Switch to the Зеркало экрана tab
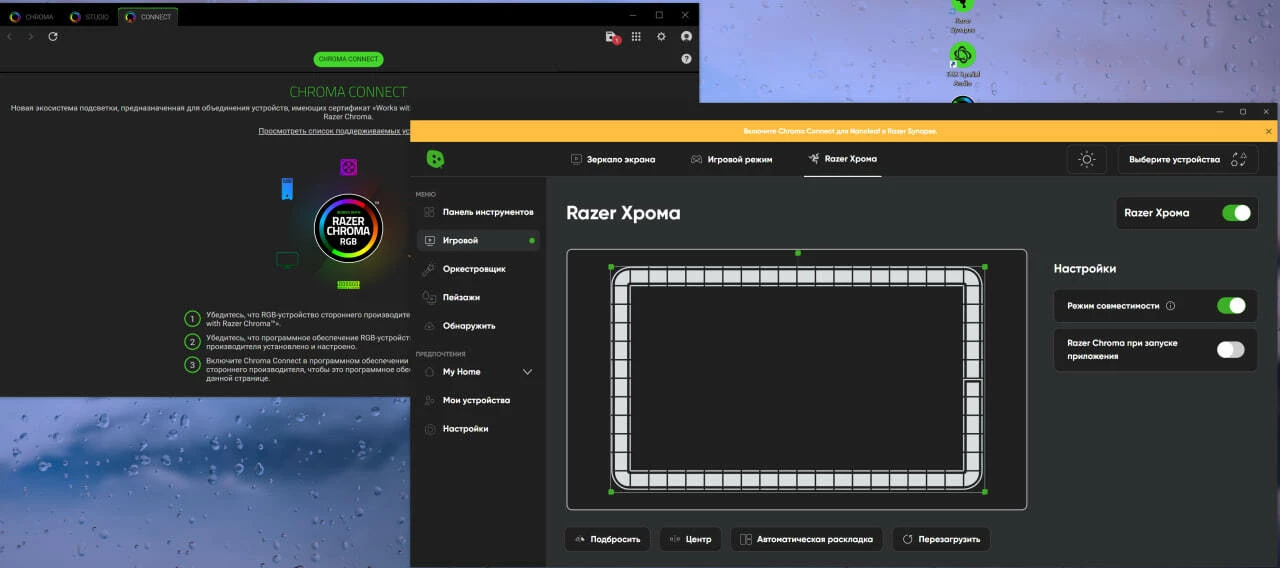Viewport: 1280px width, 568px height. [x=613, y=159]
